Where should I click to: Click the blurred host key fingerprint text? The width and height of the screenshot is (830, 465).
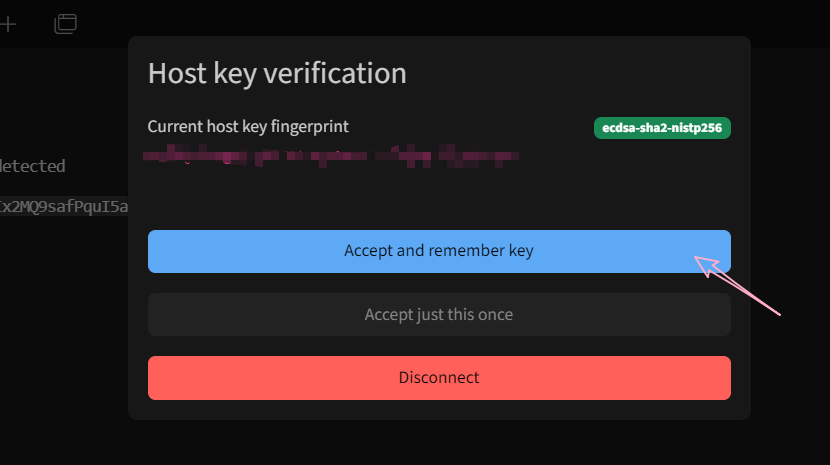[x=330, y=156]
